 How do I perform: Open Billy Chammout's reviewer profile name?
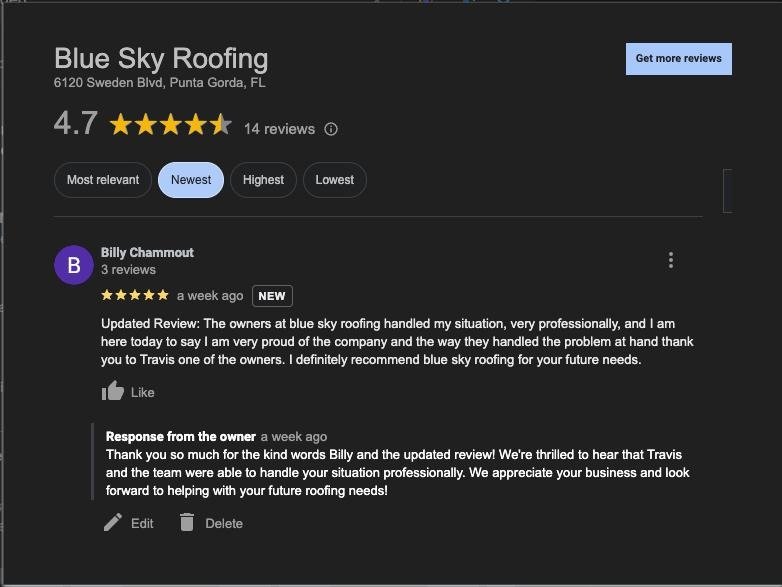point(147,253)
